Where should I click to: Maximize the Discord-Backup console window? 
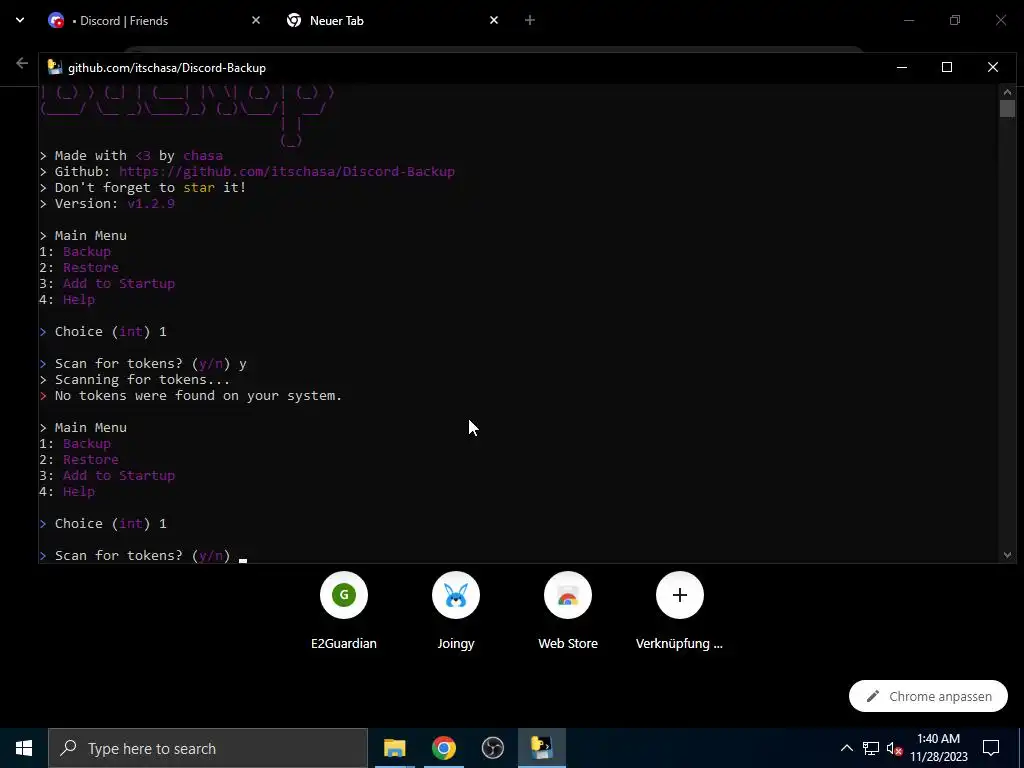(x=947, y=67)
